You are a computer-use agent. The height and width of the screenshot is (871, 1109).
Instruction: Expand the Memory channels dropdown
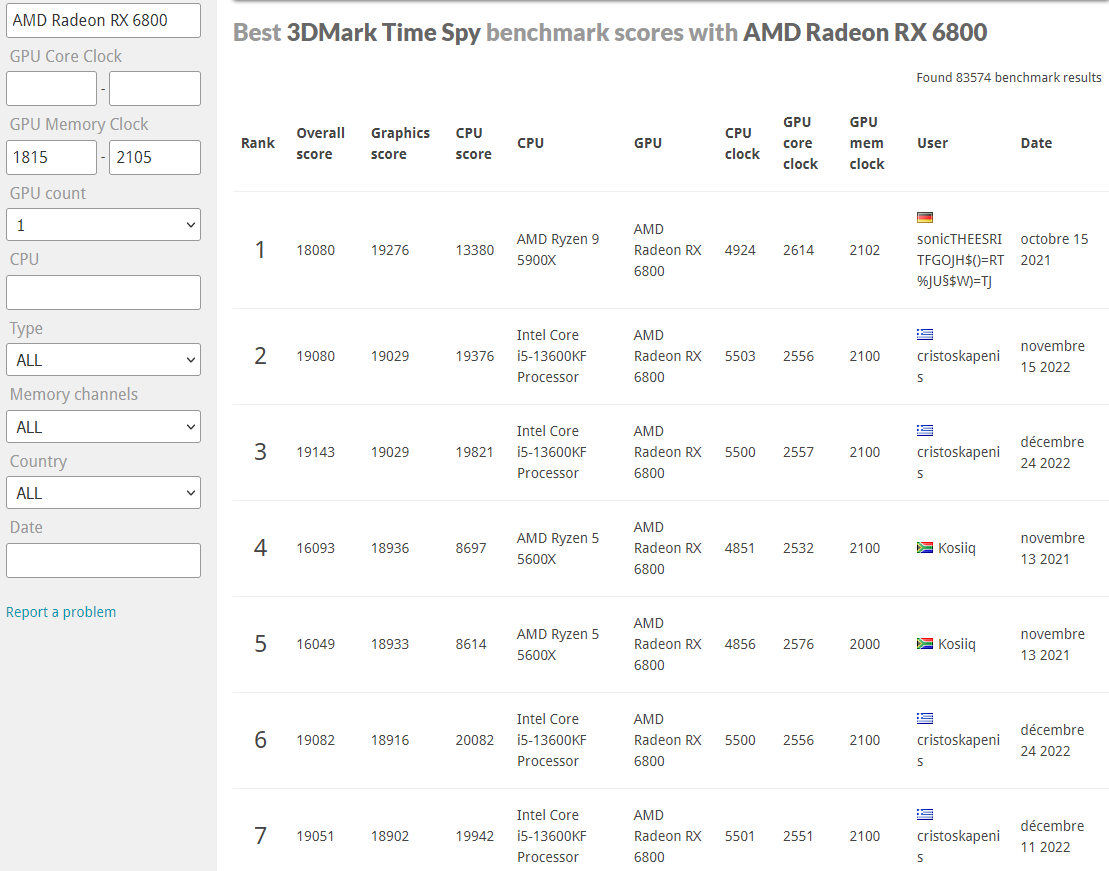click(103, 427)
